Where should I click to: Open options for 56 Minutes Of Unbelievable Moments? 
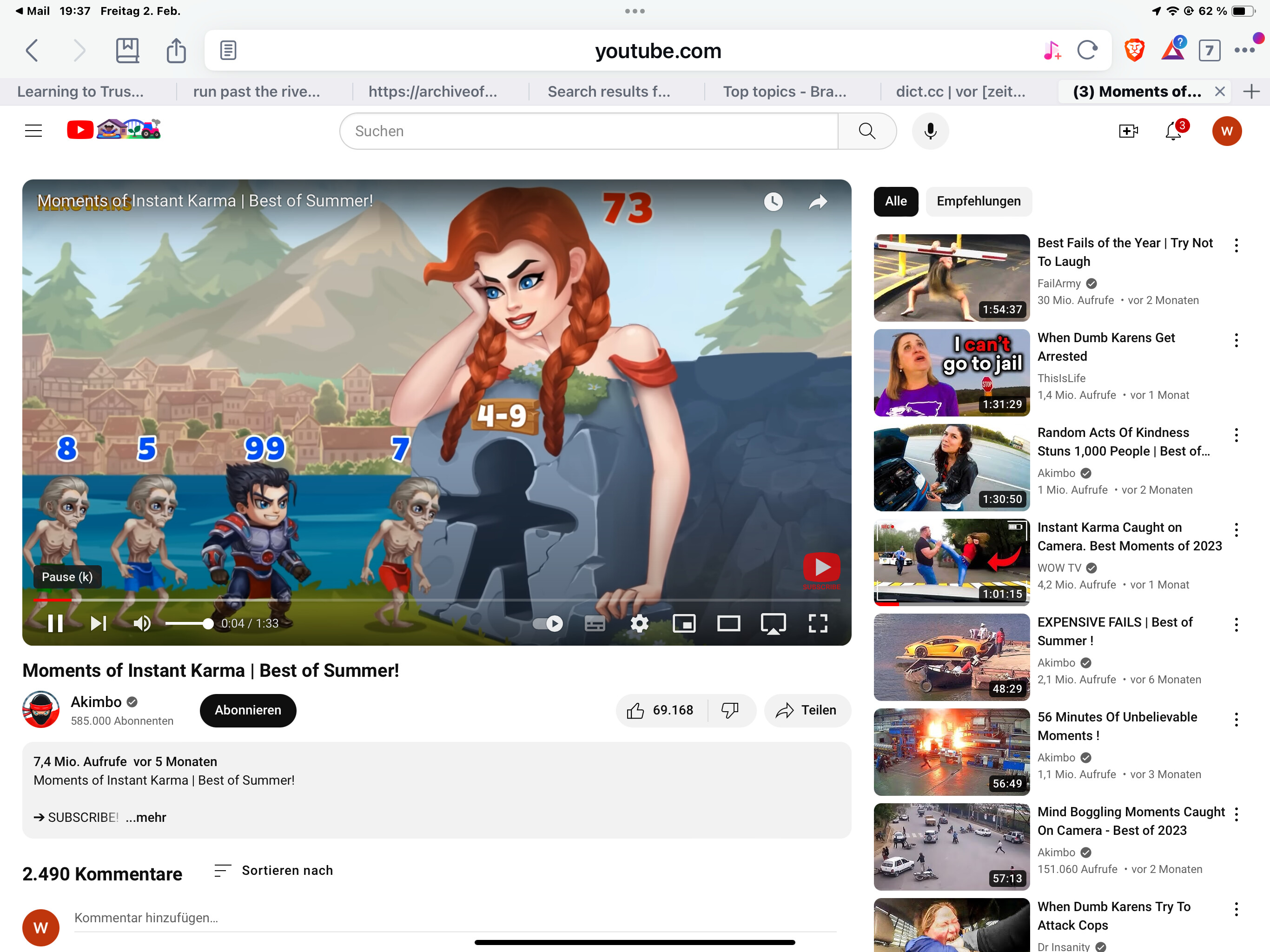[x=1236, y=720]
